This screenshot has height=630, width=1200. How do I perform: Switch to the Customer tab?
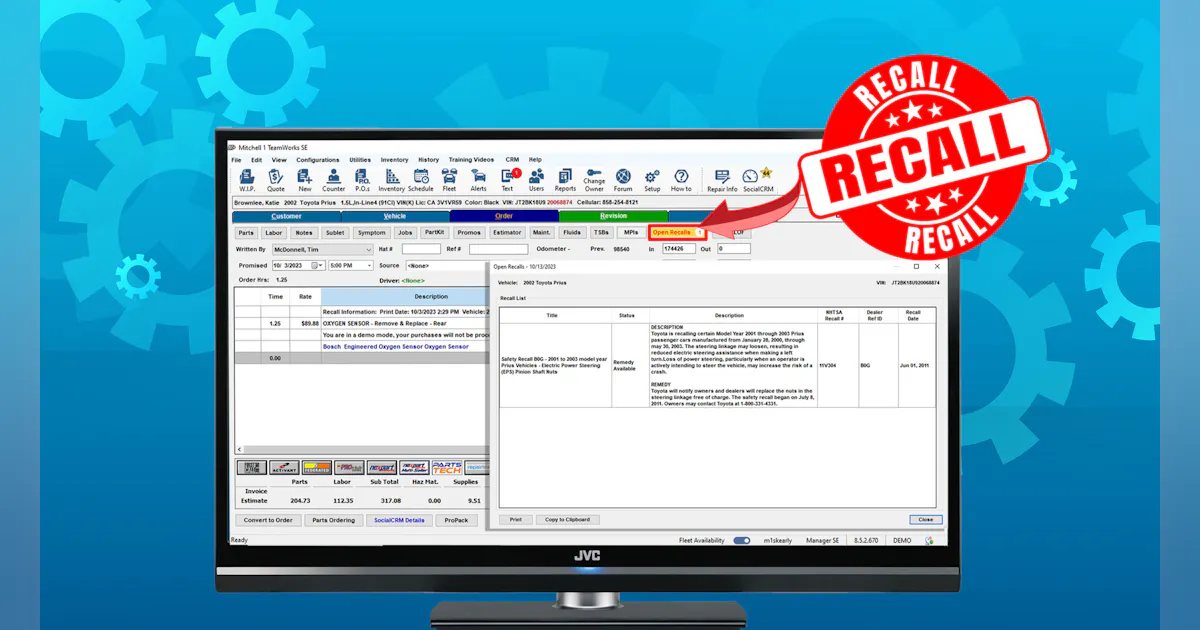(286, 216)
